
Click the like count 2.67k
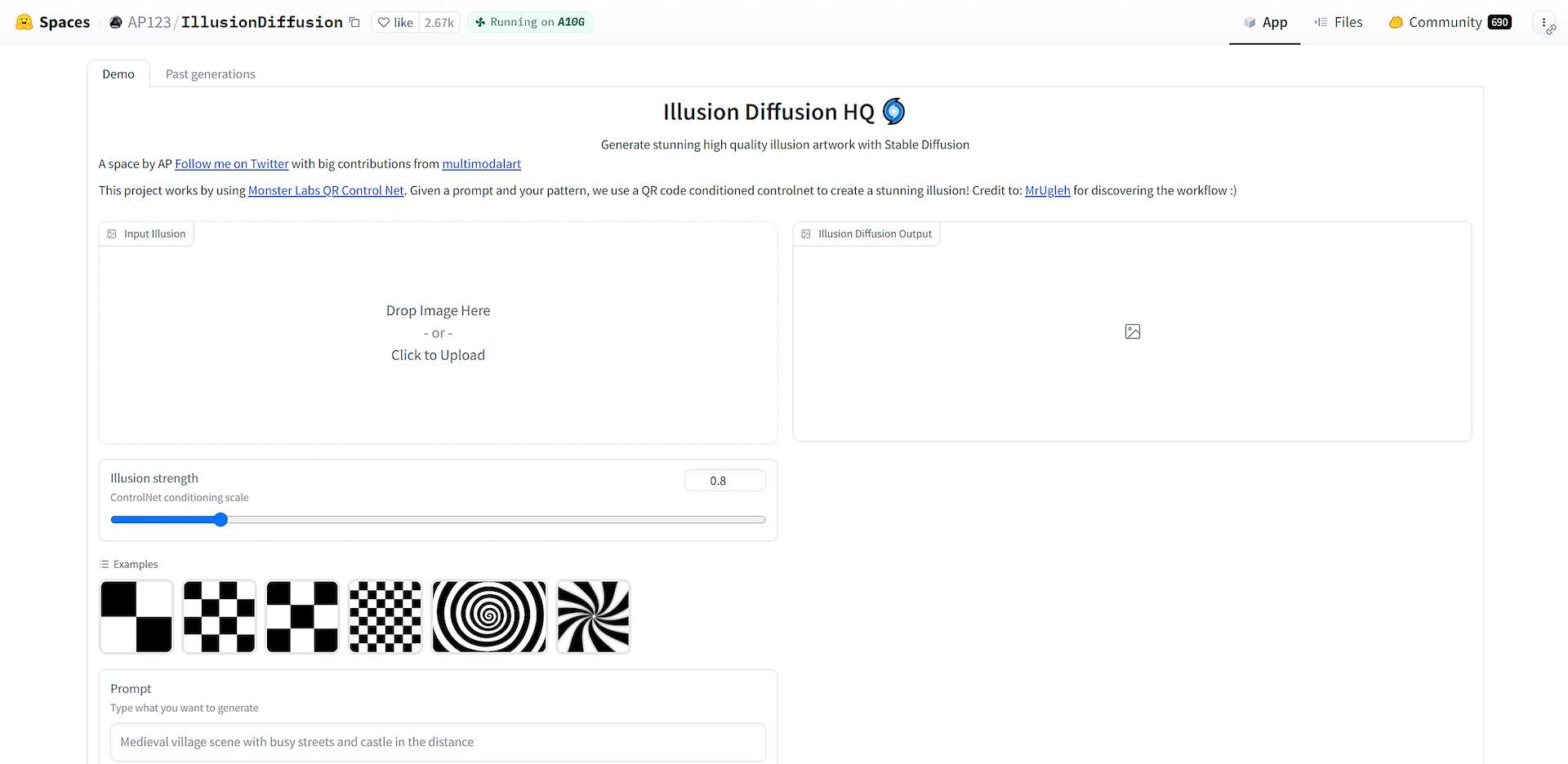tap(439, 22)
